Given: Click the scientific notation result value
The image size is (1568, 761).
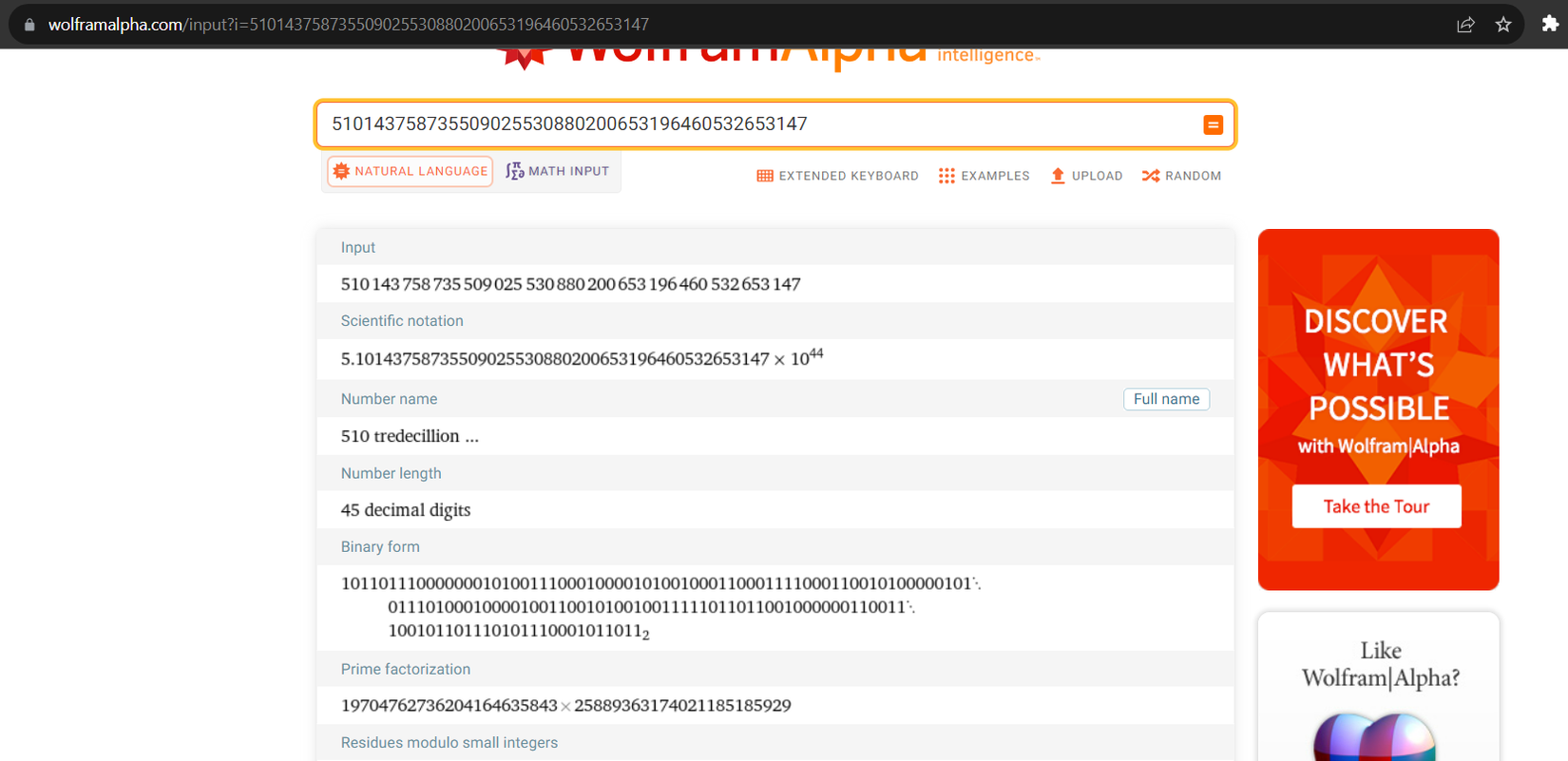Looking at the screenshot, I should click(x=582, y=358).
